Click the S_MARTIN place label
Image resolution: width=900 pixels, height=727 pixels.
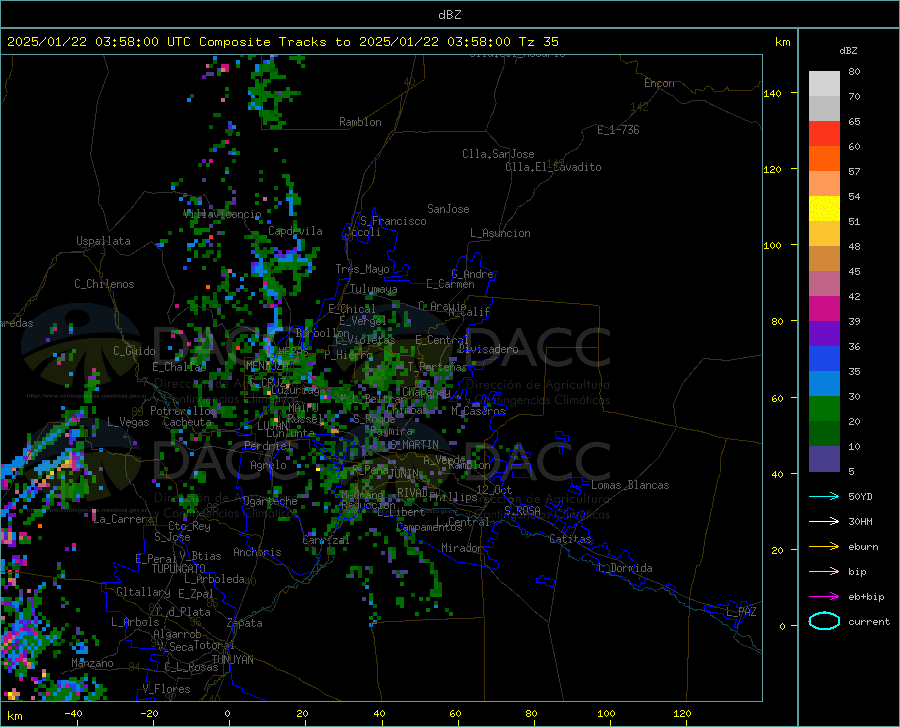pos(414,445)
